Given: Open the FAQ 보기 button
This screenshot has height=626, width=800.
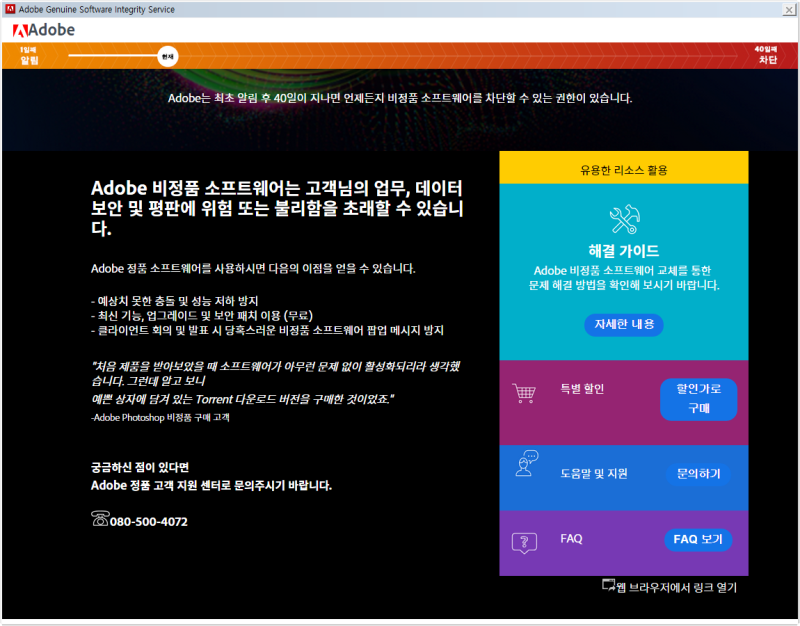Looking at the screenshot, I should pyautogui.click(x=698, y=540).
